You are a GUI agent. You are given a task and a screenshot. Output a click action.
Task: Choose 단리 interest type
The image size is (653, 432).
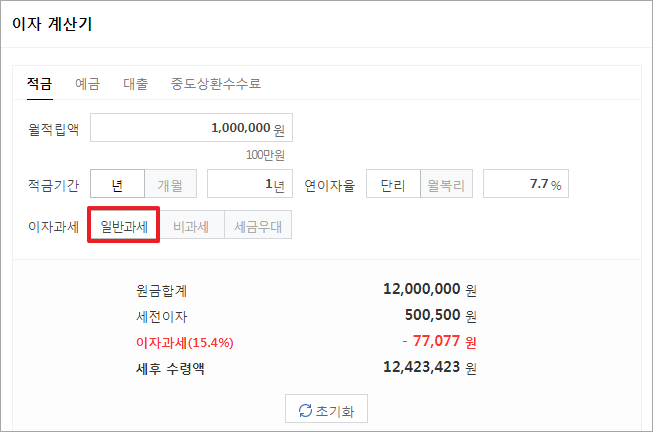pos(393,184)
